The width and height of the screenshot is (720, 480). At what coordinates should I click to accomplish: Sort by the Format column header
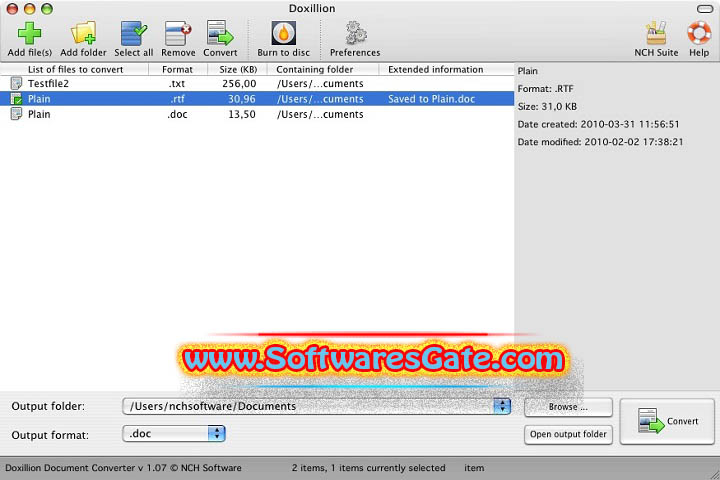178,69
